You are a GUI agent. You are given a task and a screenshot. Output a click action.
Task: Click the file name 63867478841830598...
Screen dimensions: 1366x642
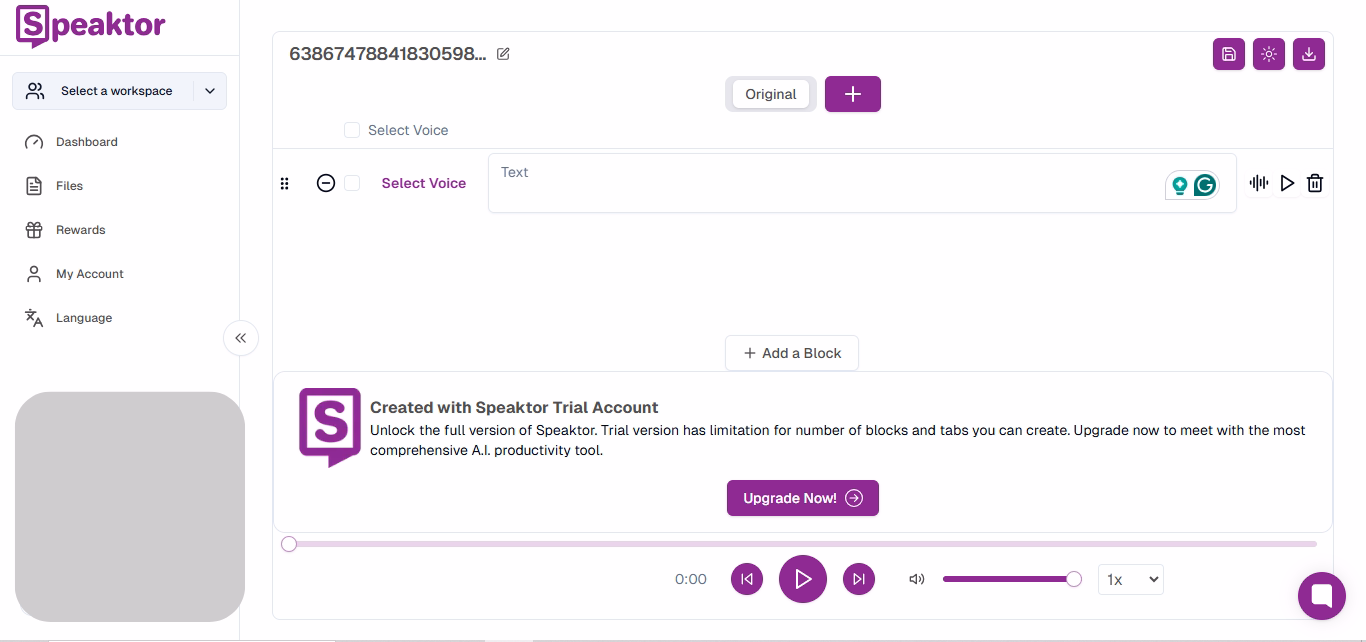click(x=388, y=54)
